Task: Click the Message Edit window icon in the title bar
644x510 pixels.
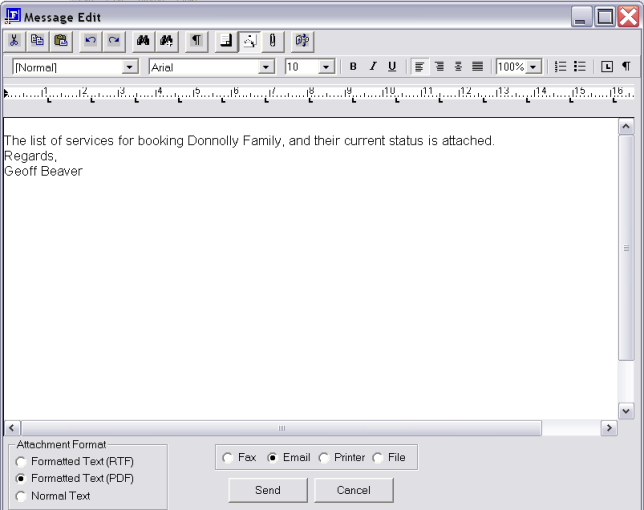Action: tap(13, 16)
